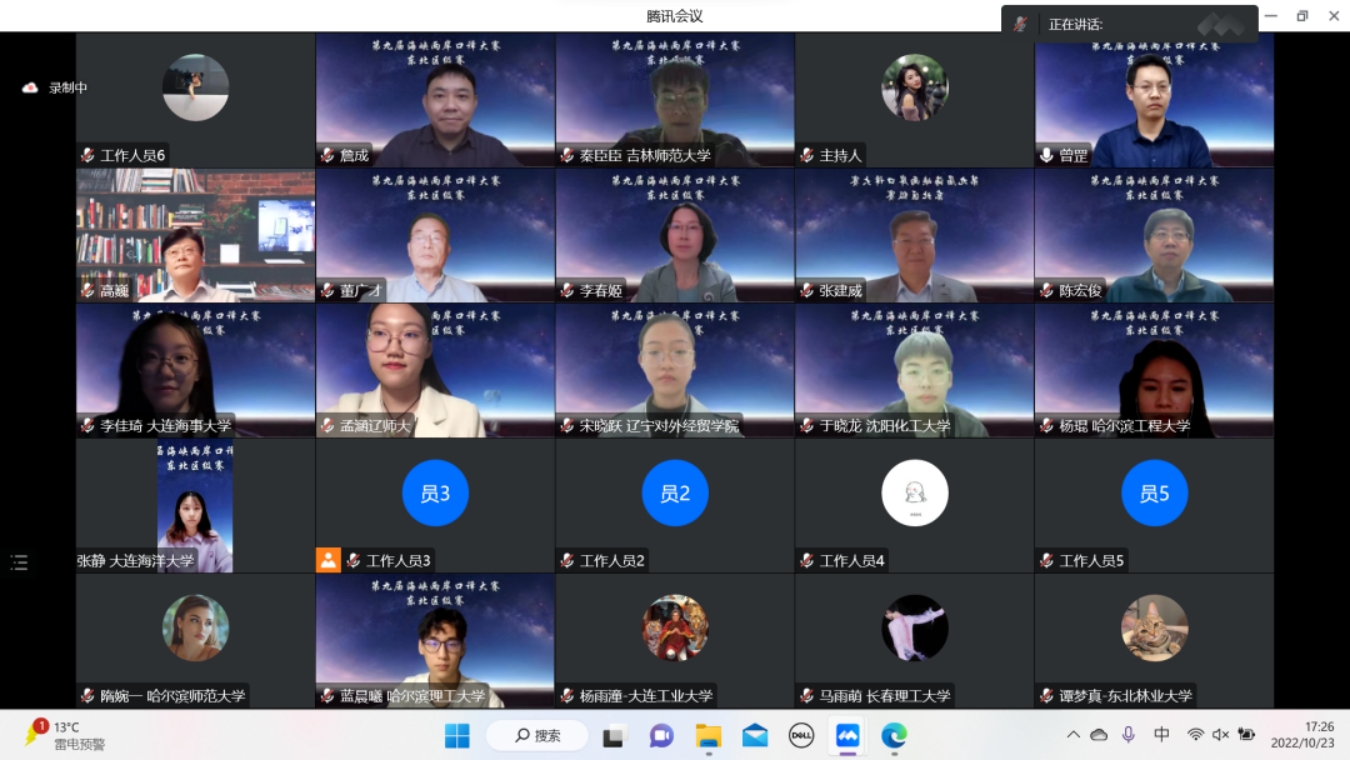Click the mic icon next to 张建威
The width and height of the screenshot is (1350, 760).
(x=805, y=290)
